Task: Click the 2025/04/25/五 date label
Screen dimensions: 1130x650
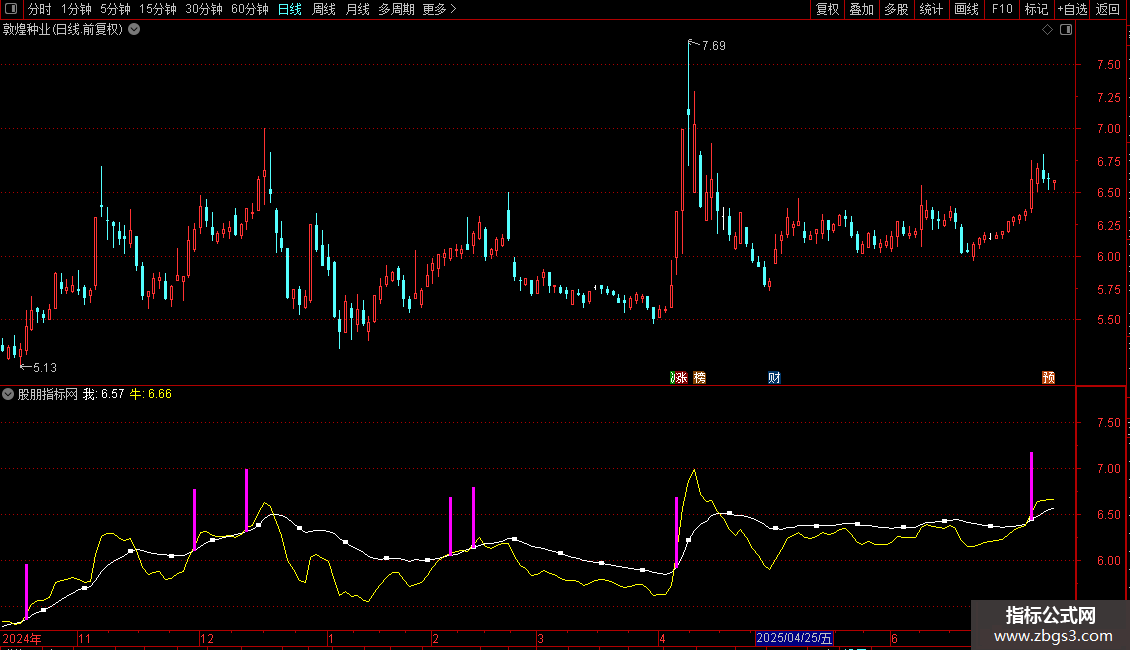Action: [794, 638]
